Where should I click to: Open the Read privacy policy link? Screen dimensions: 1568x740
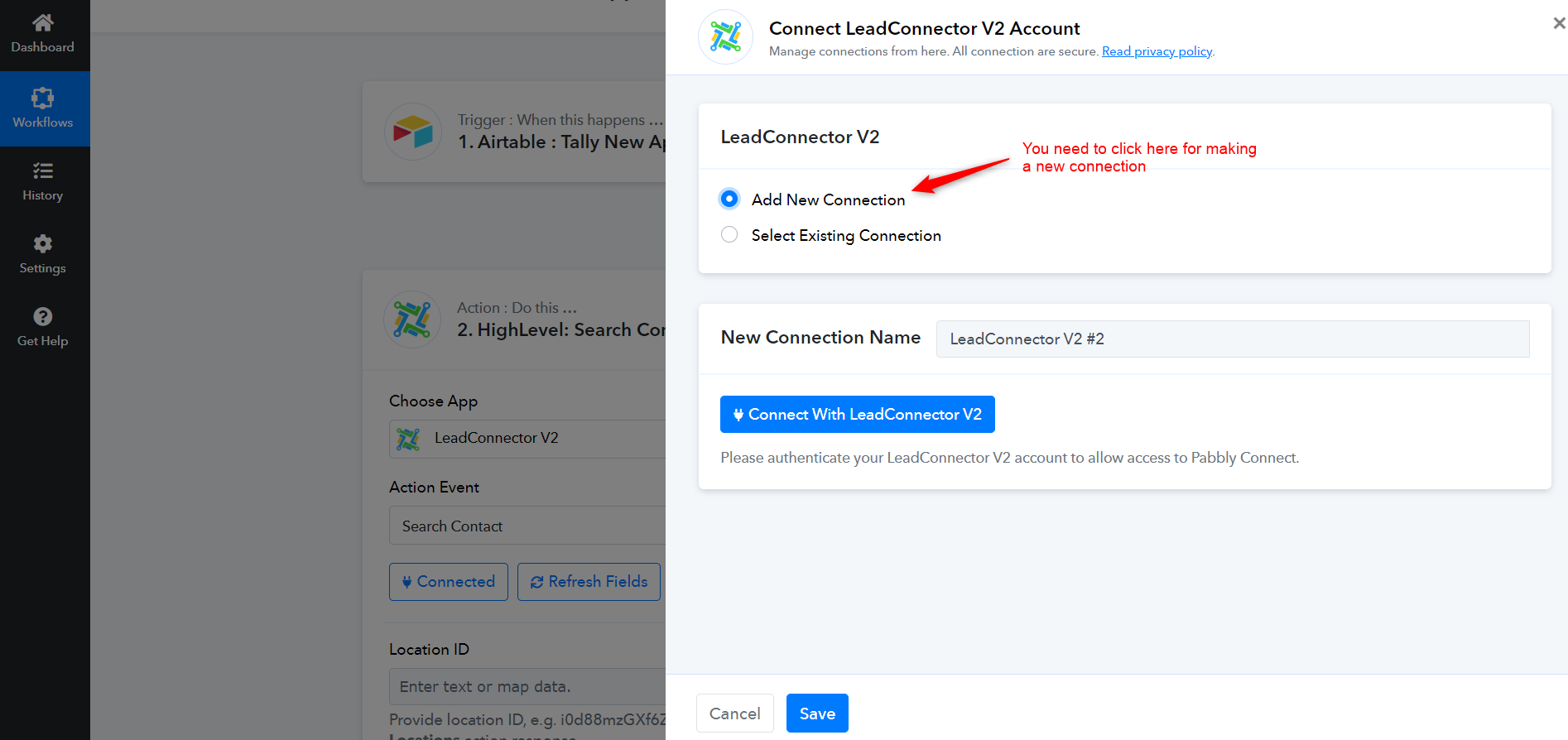tap(1157, 51)
